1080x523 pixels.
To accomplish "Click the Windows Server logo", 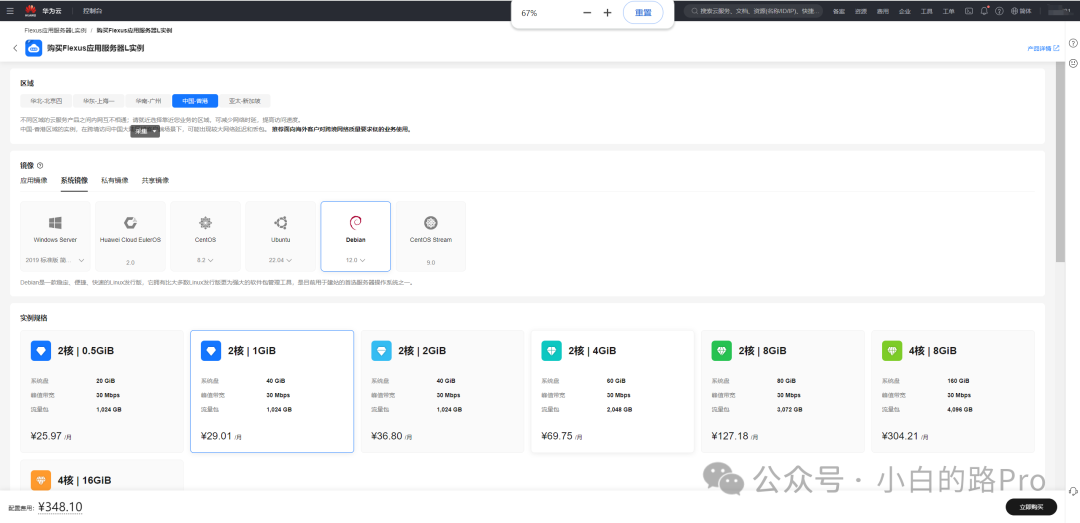I will [55, 223].
